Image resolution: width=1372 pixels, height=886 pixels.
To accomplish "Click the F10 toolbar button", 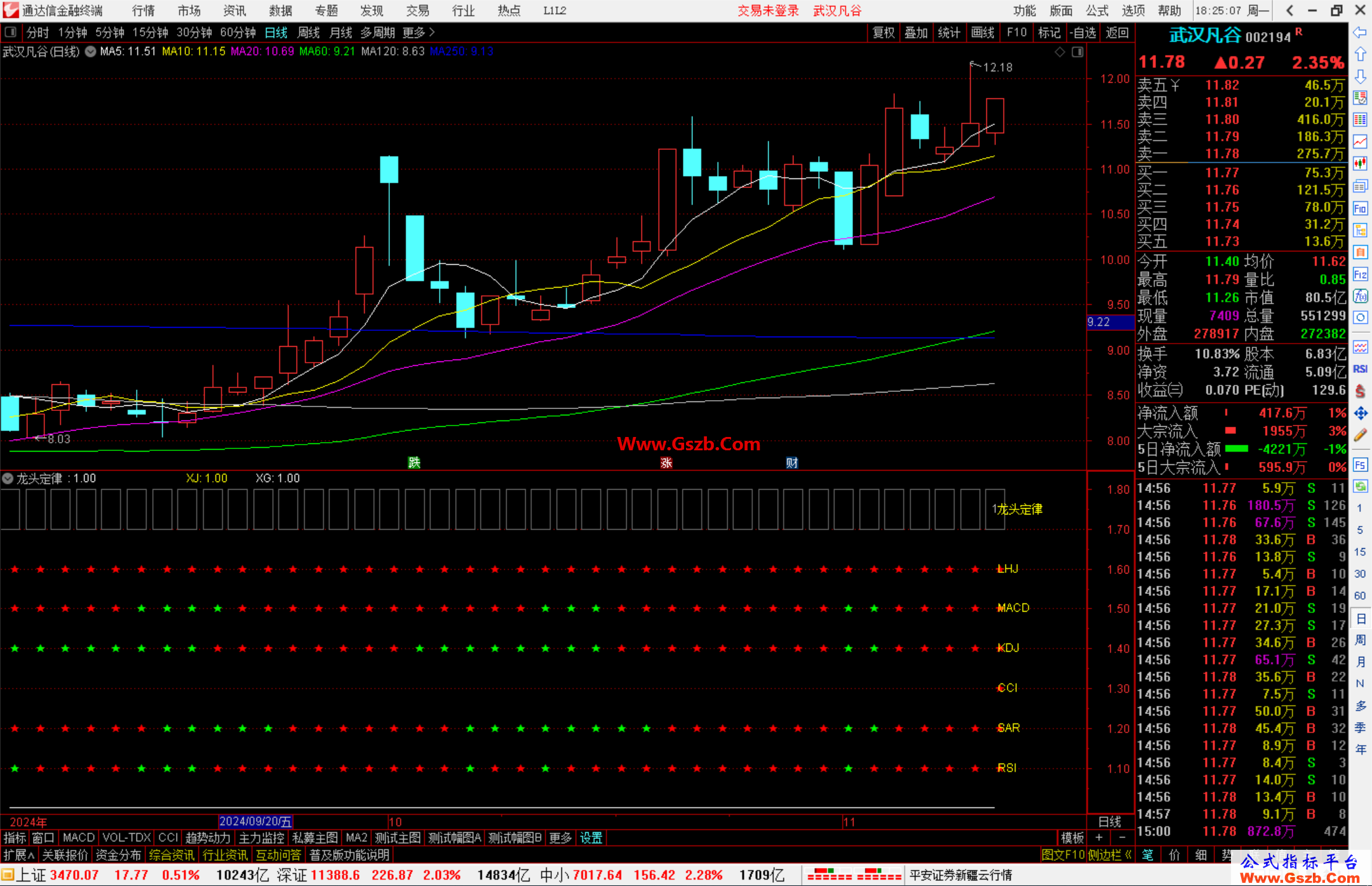I will 1016,32.
